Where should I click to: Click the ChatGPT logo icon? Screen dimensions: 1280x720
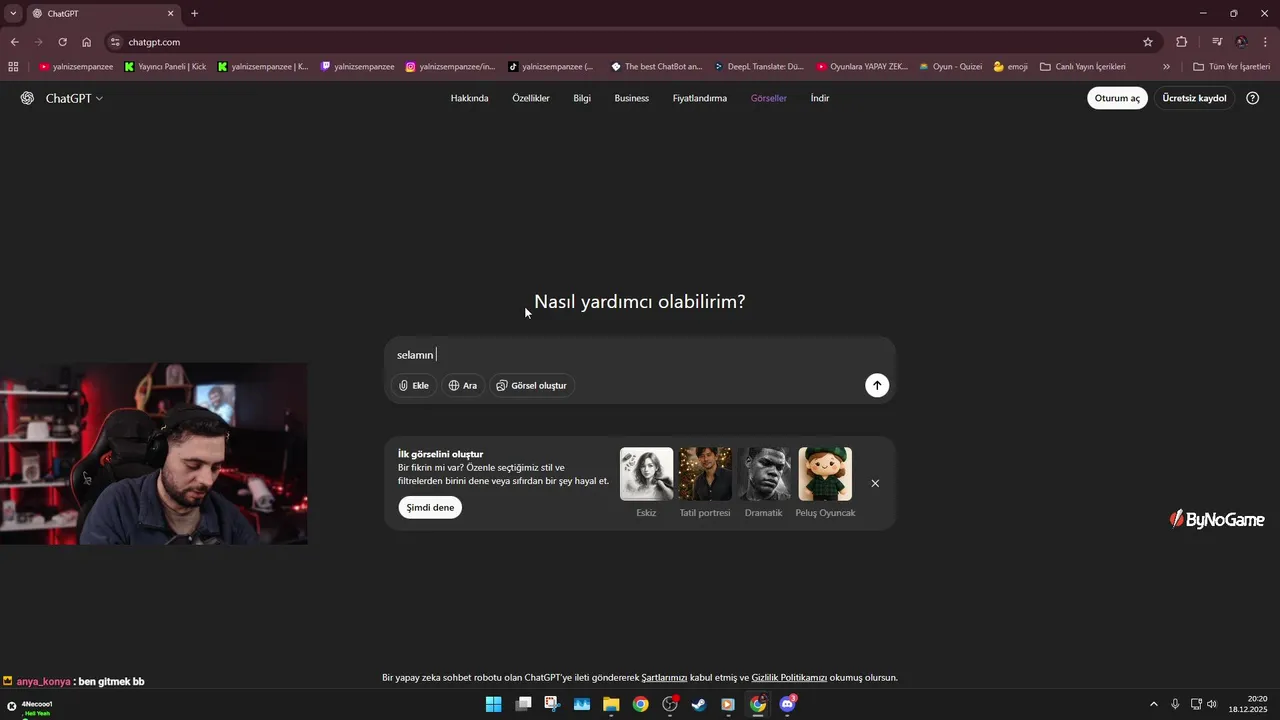coord(27,98)
